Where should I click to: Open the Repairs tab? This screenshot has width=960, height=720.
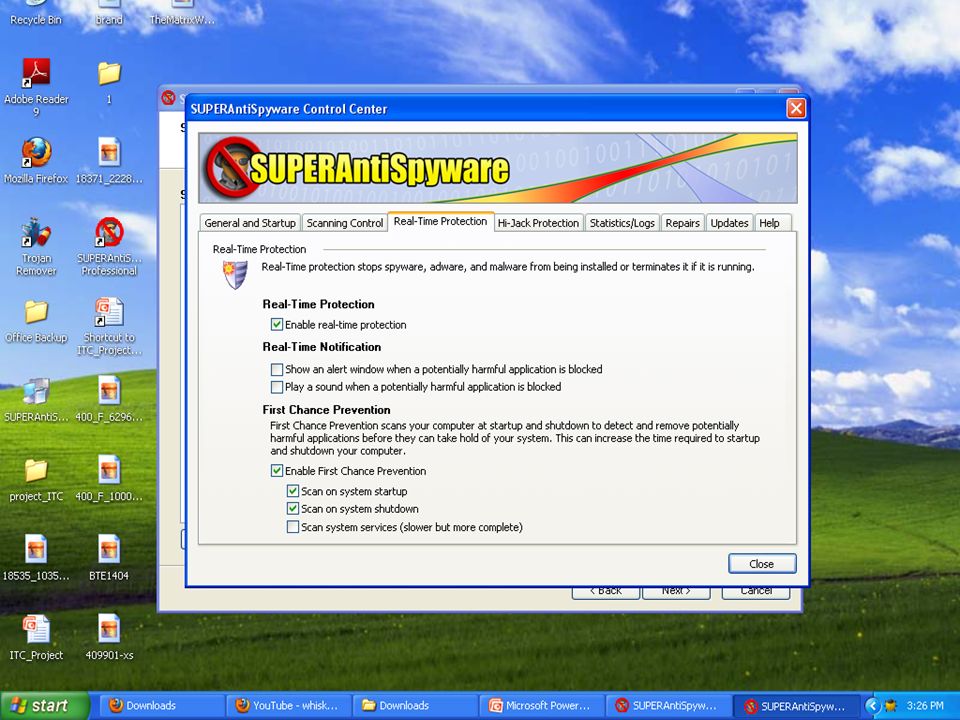[x=682, y=223]
